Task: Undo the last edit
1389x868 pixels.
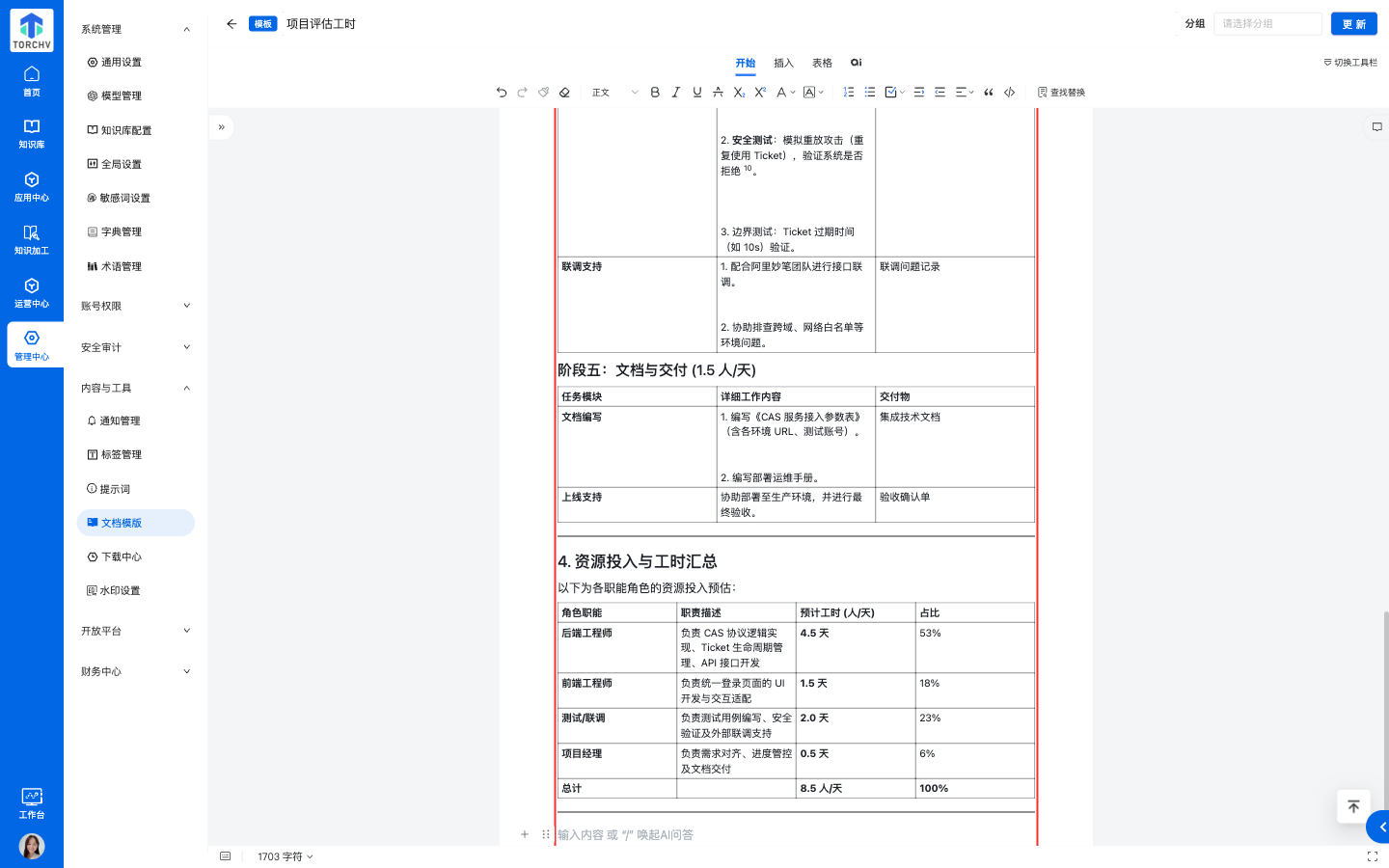Action: click(x=502, y=92)
